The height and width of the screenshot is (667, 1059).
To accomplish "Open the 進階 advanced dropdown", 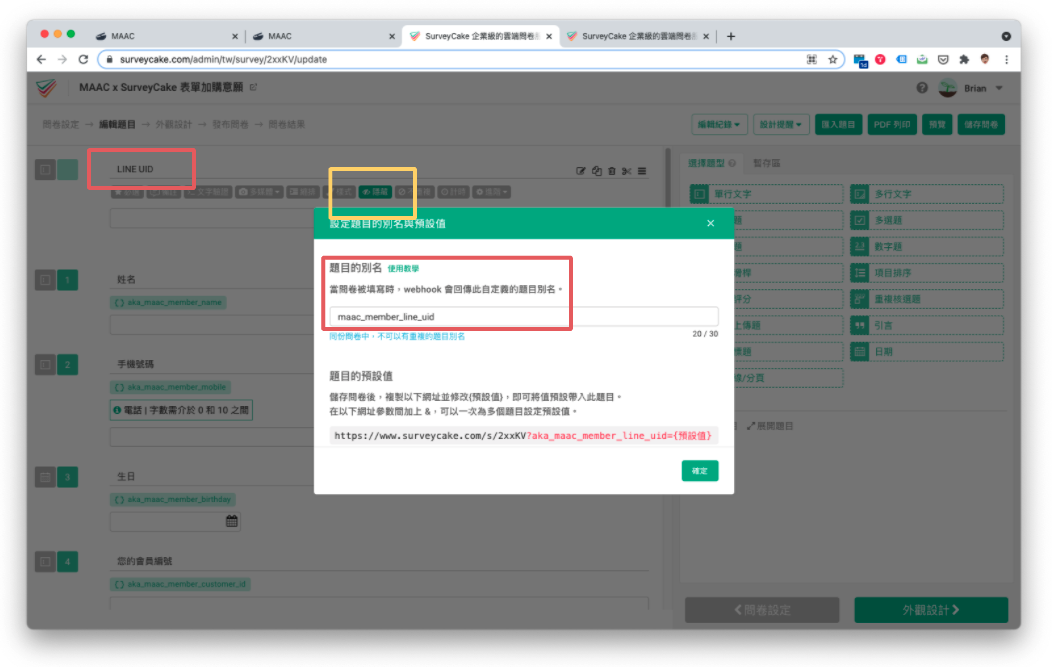I will 492,192.
